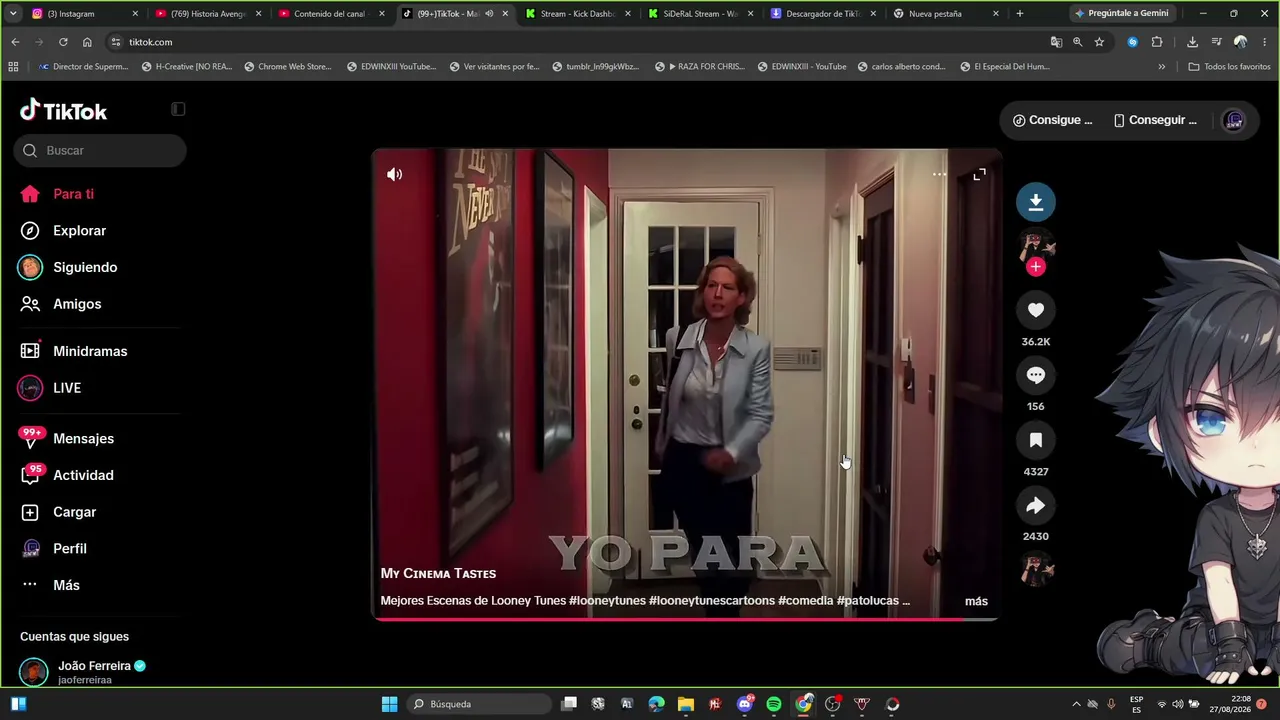
Task: Download the video with the blue button
Action: 1036,202
